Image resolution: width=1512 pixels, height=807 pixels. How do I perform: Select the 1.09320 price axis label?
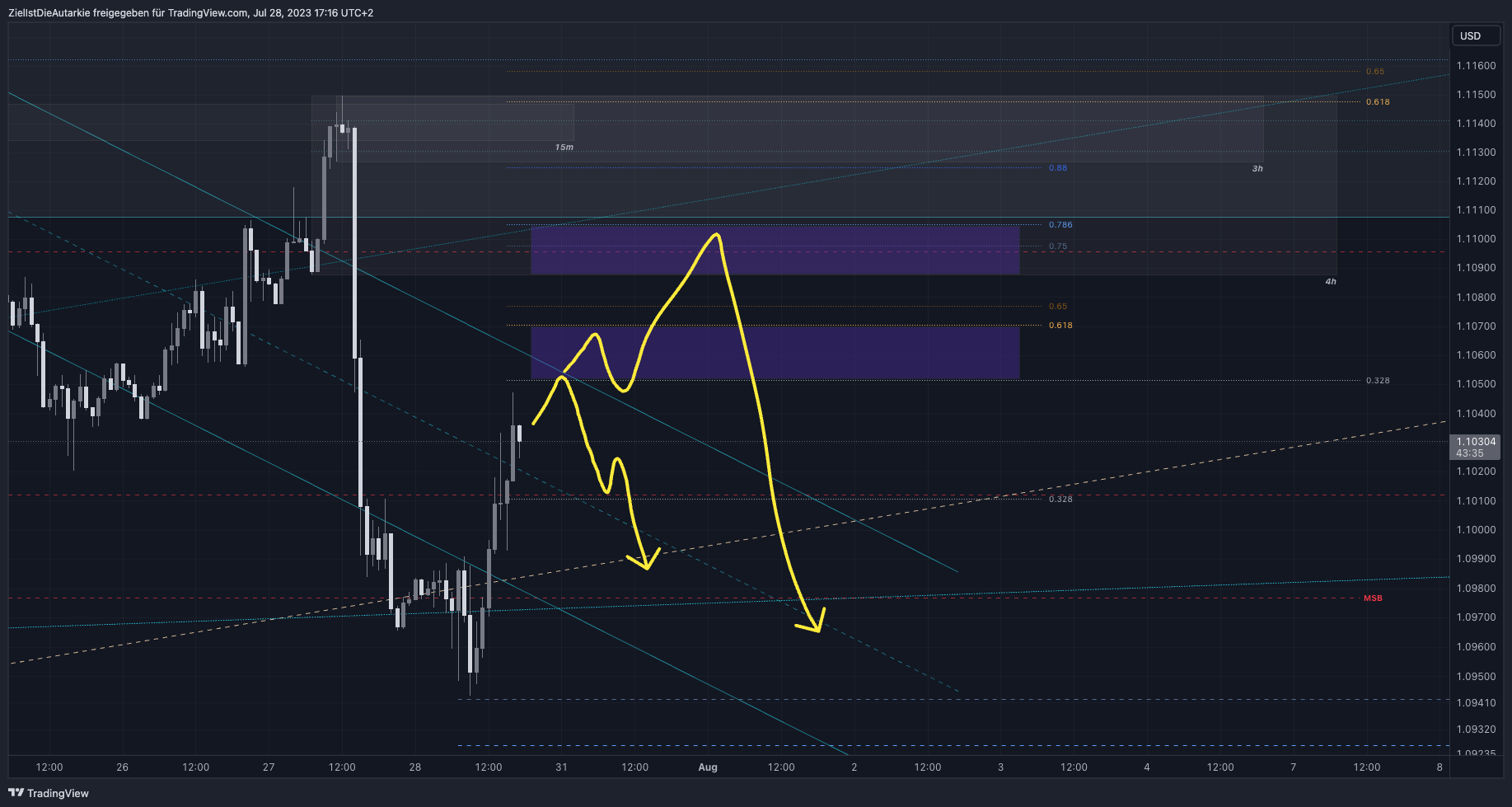[1476, 730]
